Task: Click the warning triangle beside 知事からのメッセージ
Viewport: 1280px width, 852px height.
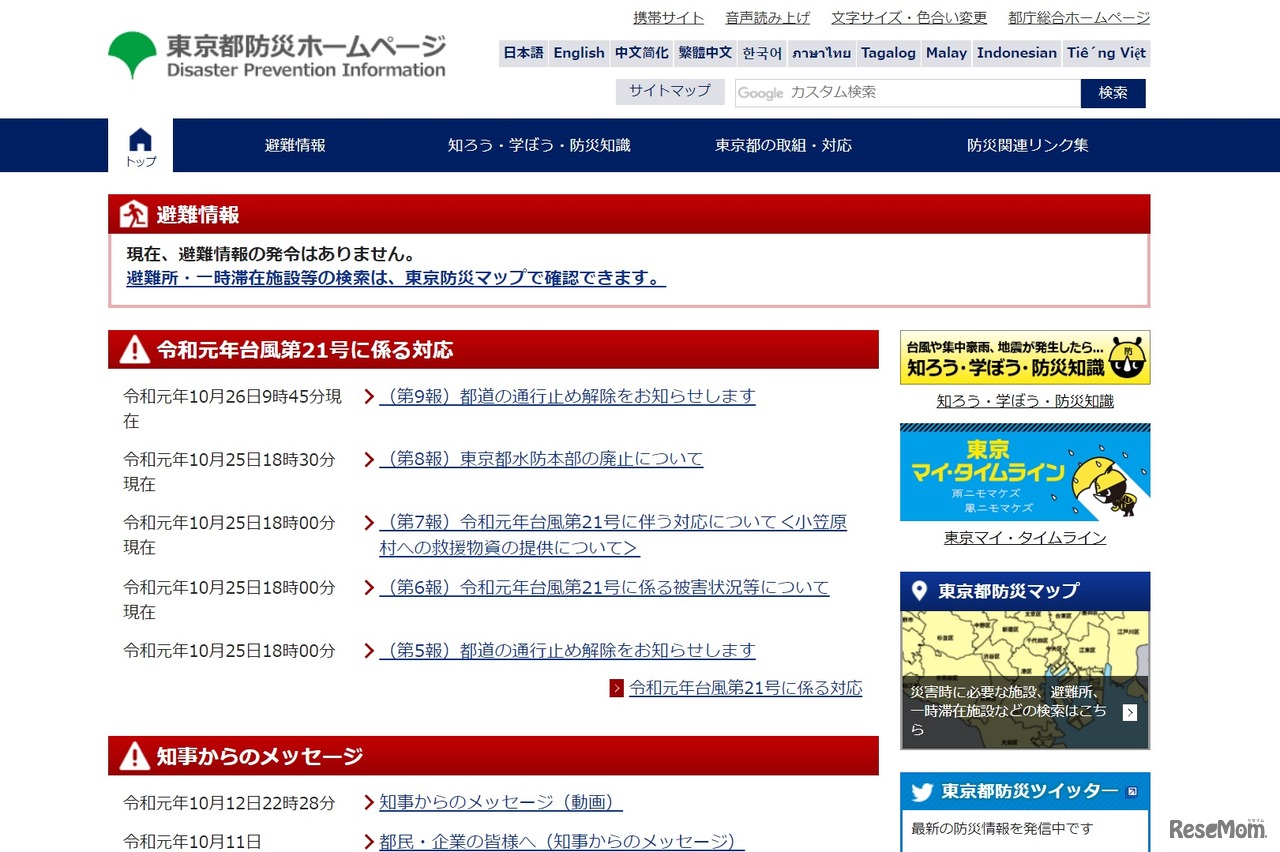Action: point(134,756)
